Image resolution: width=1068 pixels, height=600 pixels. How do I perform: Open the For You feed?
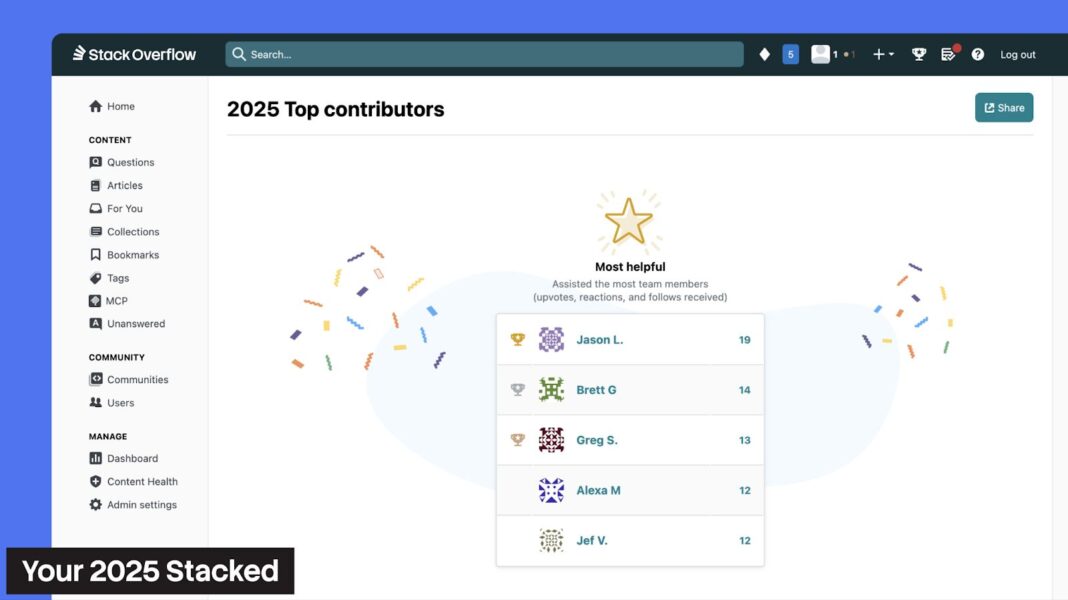coord(122,208)
